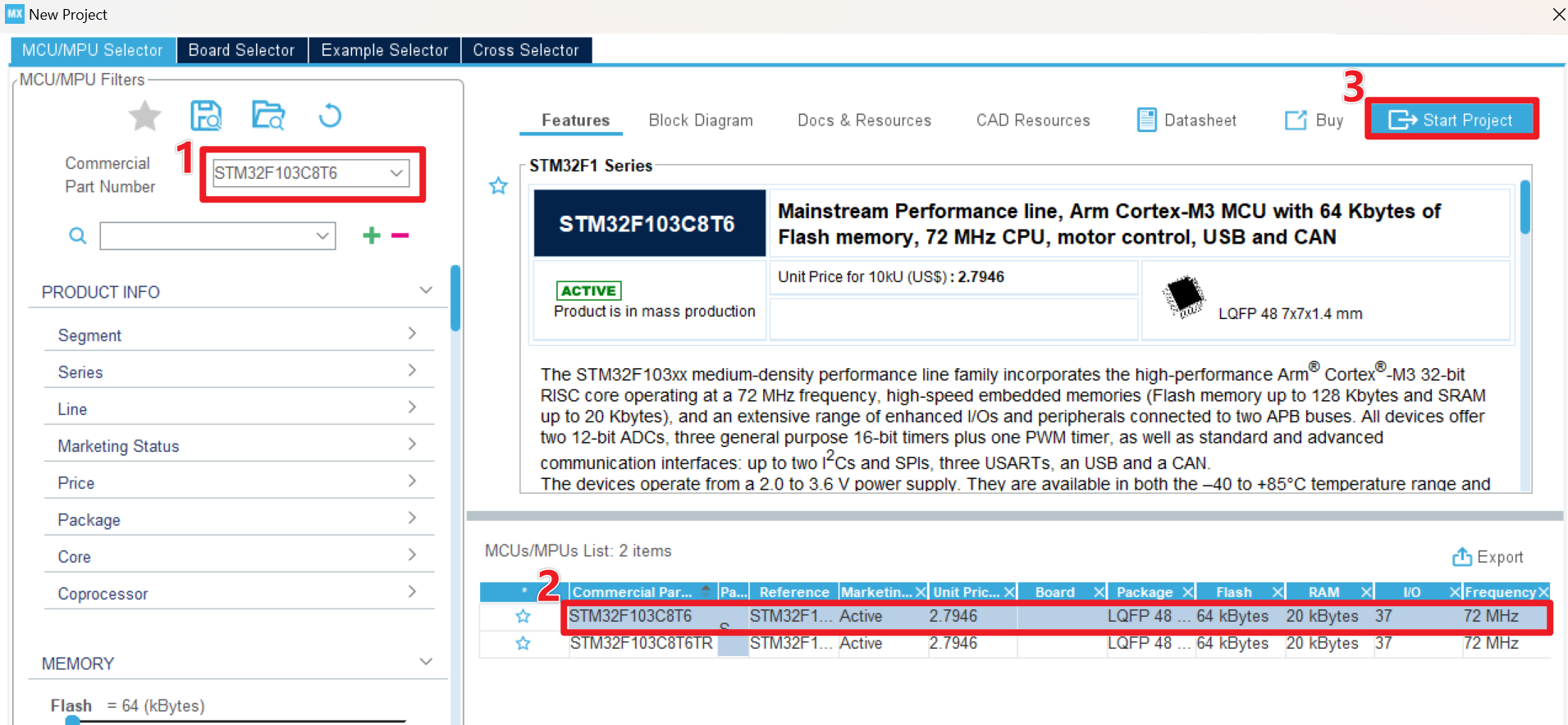1568x725 pixels.
Task: Remove the Package column via its X
Action: 1188,592
